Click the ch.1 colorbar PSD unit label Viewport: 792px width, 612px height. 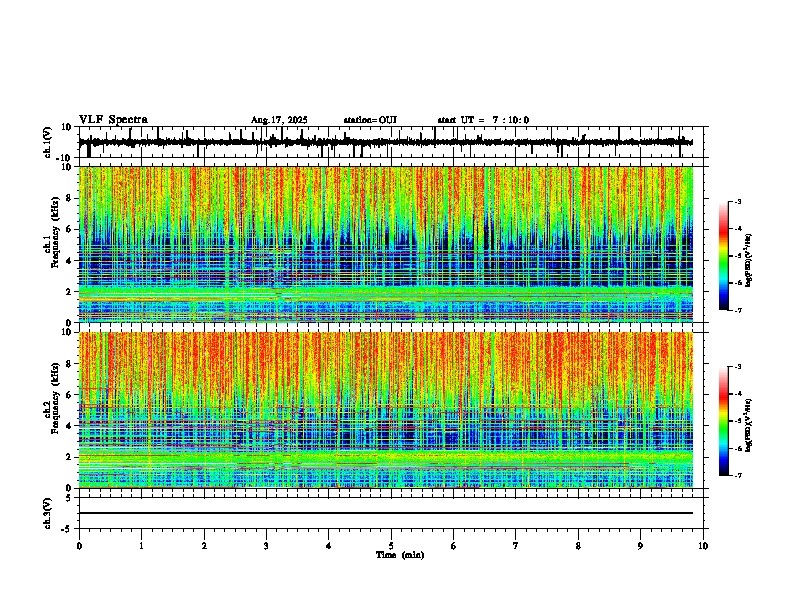tap(749, 261)
